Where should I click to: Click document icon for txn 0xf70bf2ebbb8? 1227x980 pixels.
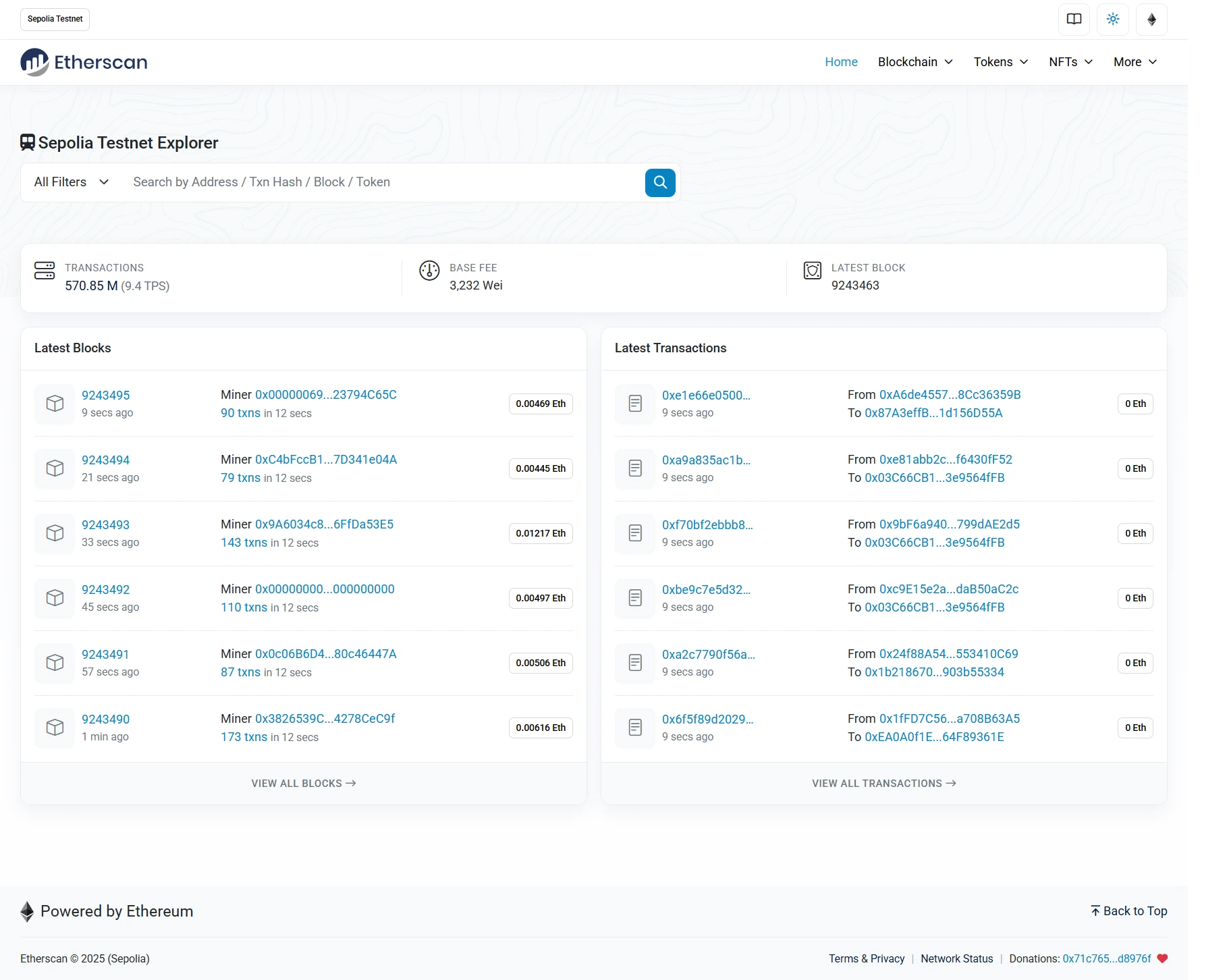pos(635,533)
